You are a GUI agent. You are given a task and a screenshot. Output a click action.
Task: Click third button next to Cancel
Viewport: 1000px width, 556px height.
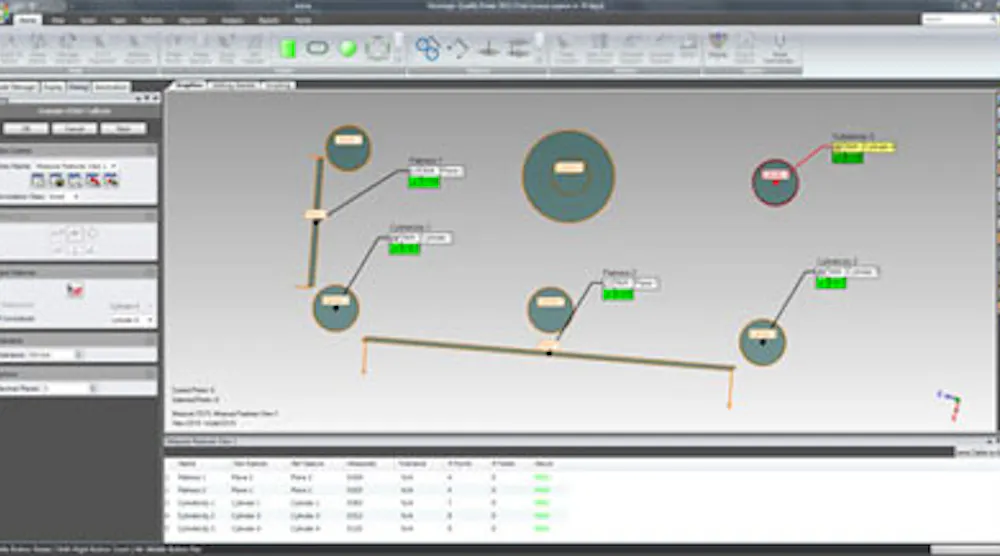(123, 128)
